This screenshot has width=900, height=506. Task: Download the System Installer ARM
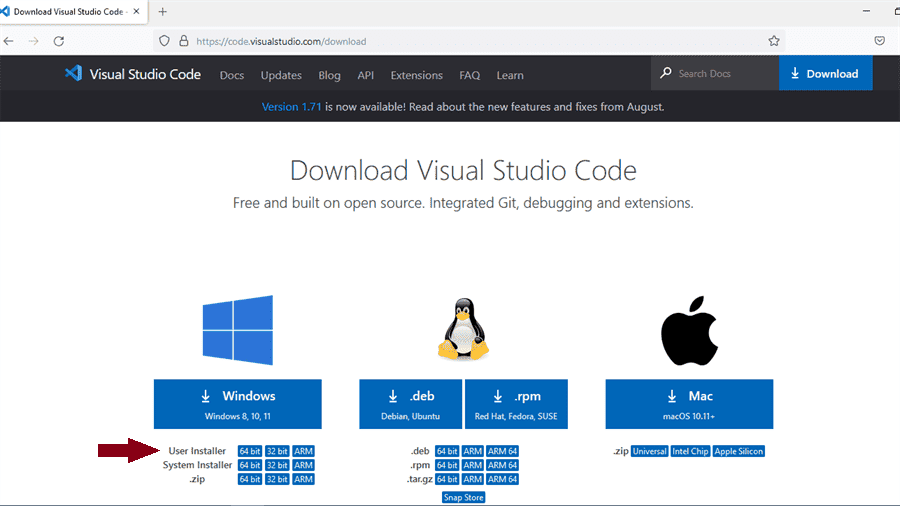pos(304,465)
